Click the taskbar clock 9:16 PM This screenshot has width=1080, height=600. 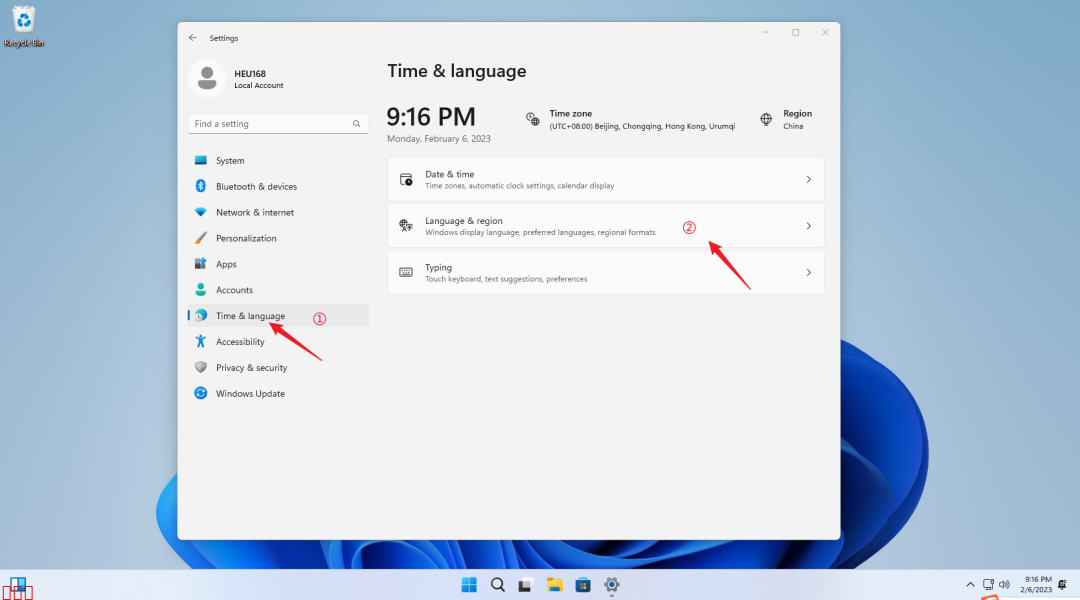click(1036, 585)
